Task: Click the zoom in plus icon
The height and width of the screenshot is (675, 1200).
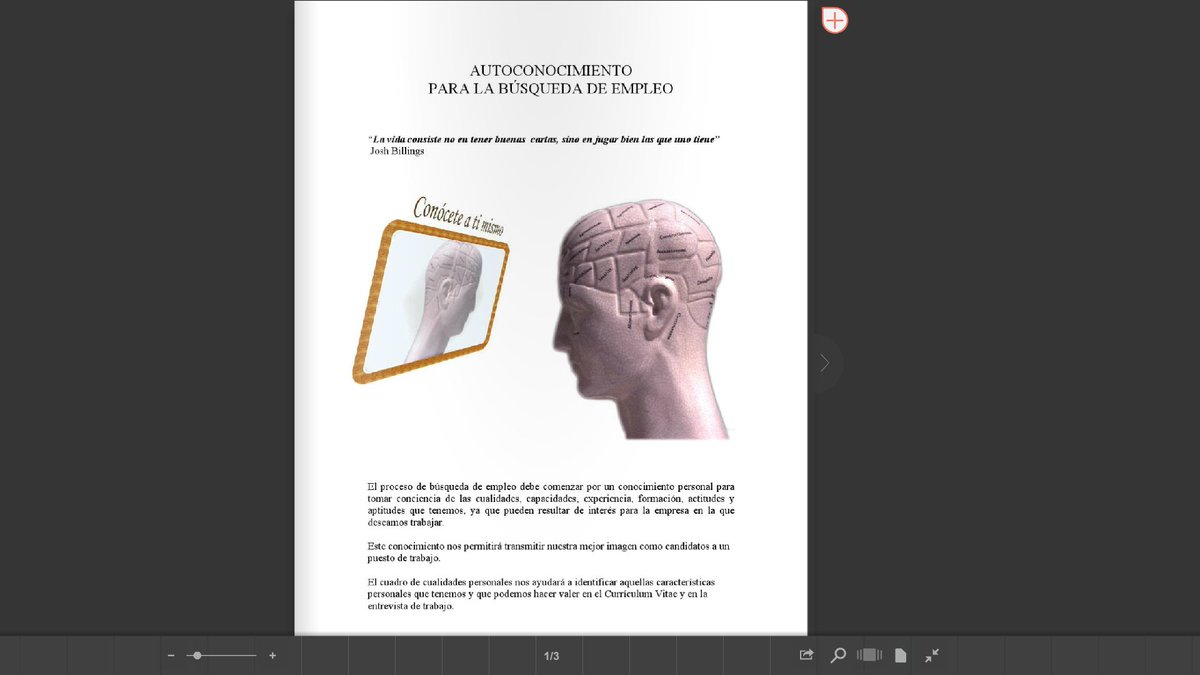Action: click(x=272, y=655)
